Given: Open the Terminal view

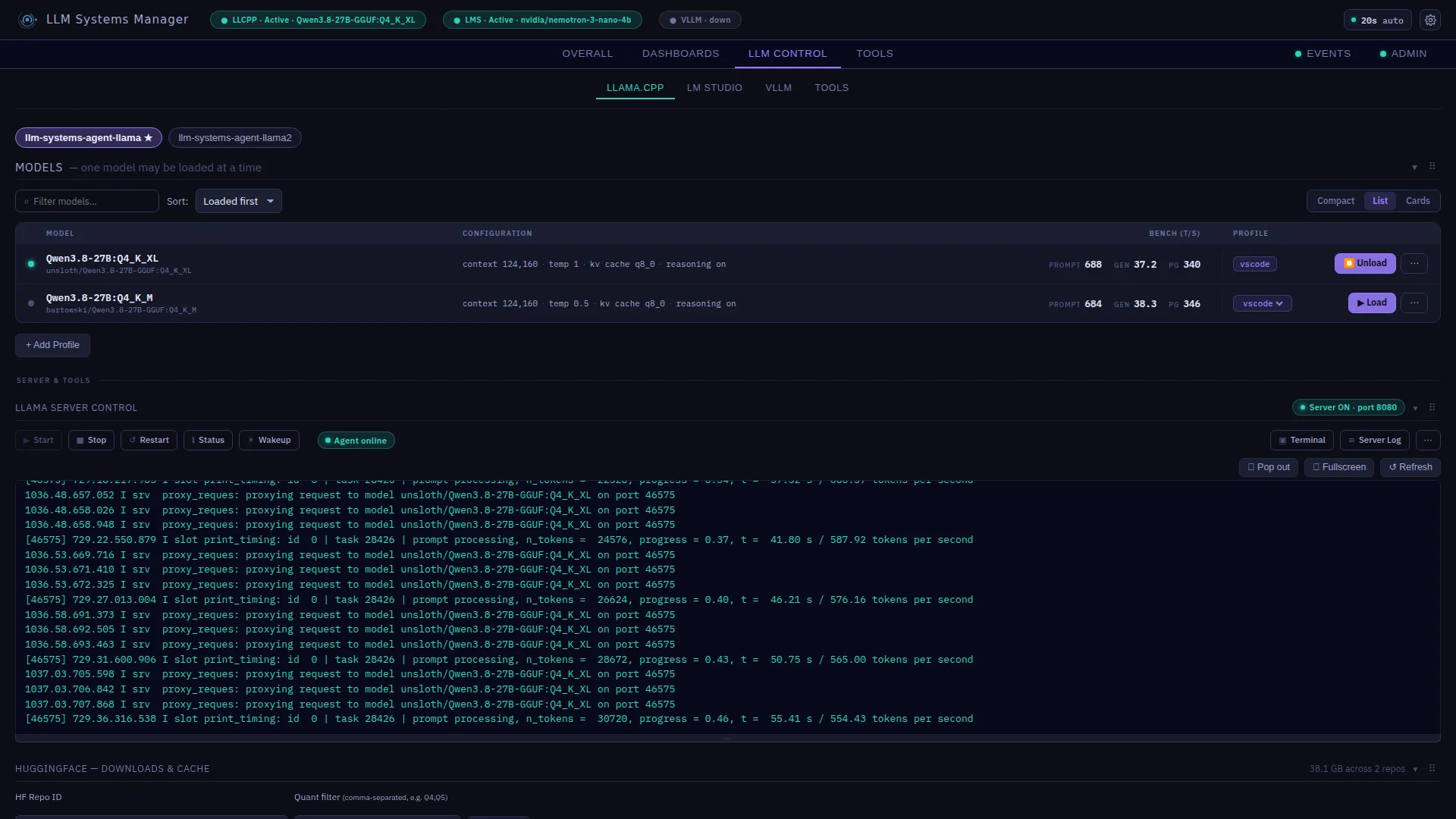Looking at the screenshot, I should 1301,440.
